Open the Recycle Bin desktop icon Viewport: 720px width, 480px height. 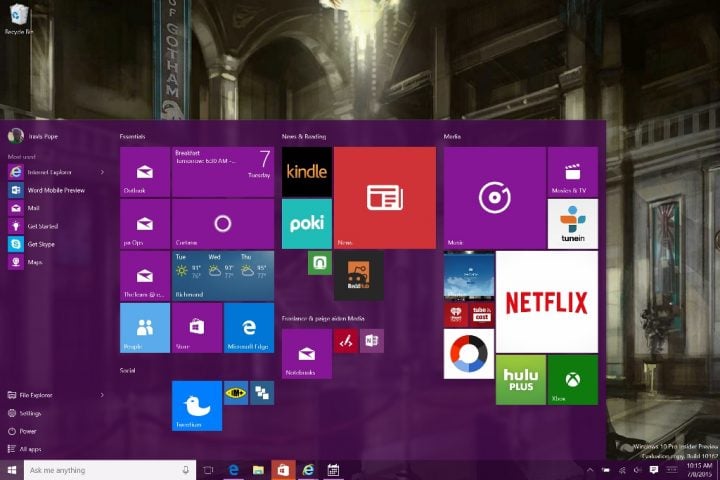(19, 18)
